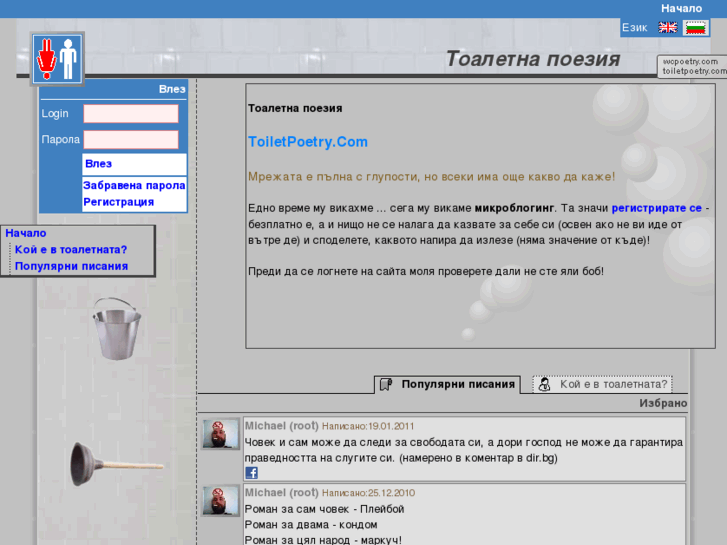Open the Регистрация link
Screen dimensions: 727x545
coord(119,202)
